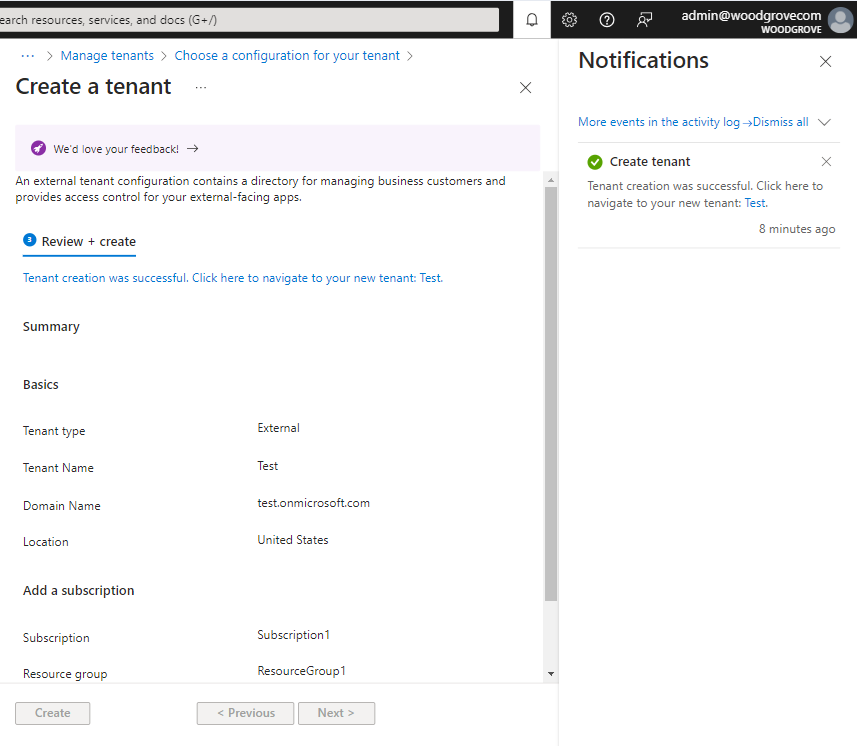Screen dimensions: 857x746
Task: Click the admin account avatar
Action: point(840,20)
